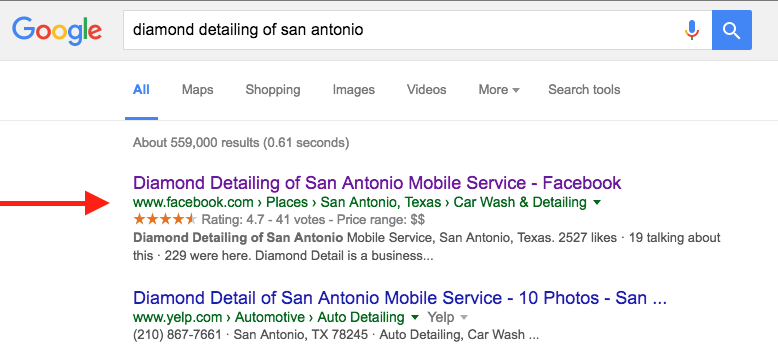This screenshot has height=360, width=778.
Task: Focus the search query input field
Action: tap(402, 30)
